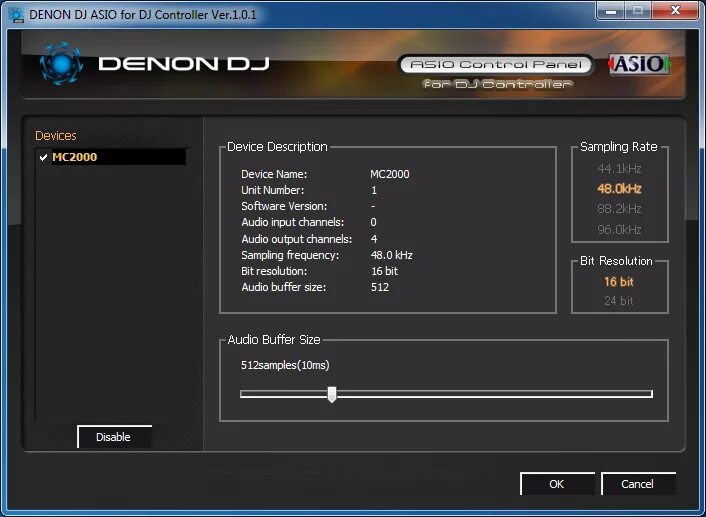Click the "Sampling frequency:" label
The height and width of the screenshot is (517, 706).
tap(290, 255)
